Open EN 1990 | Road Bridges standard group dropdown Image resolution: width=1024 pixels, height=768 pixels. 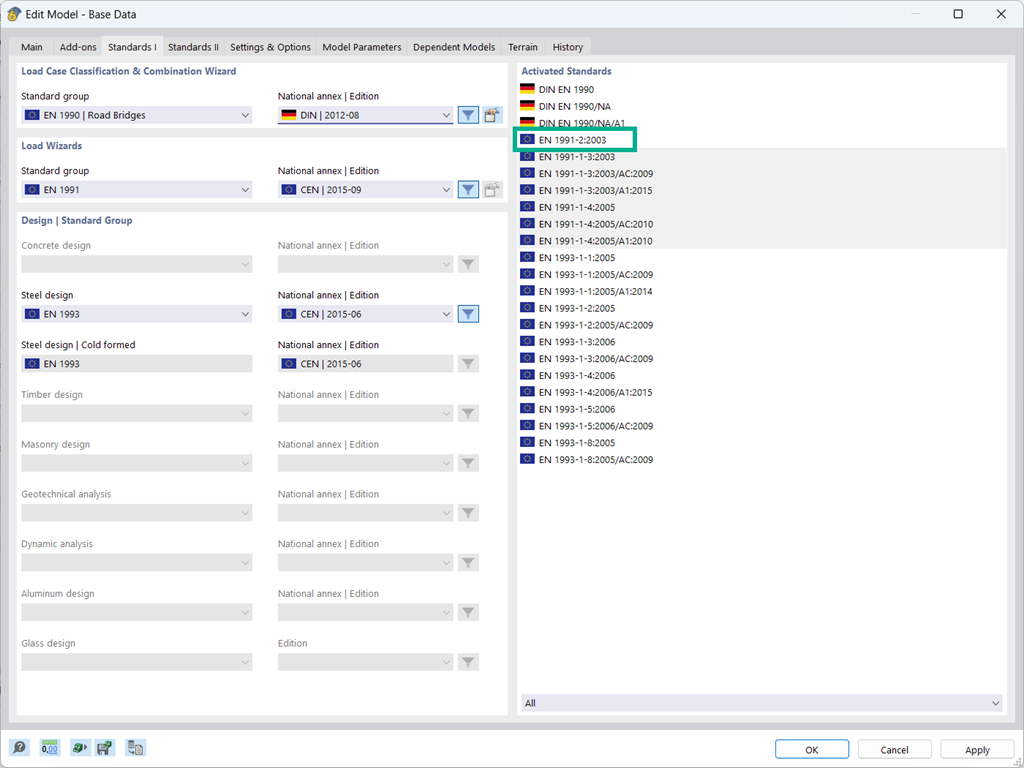point(136,115)
